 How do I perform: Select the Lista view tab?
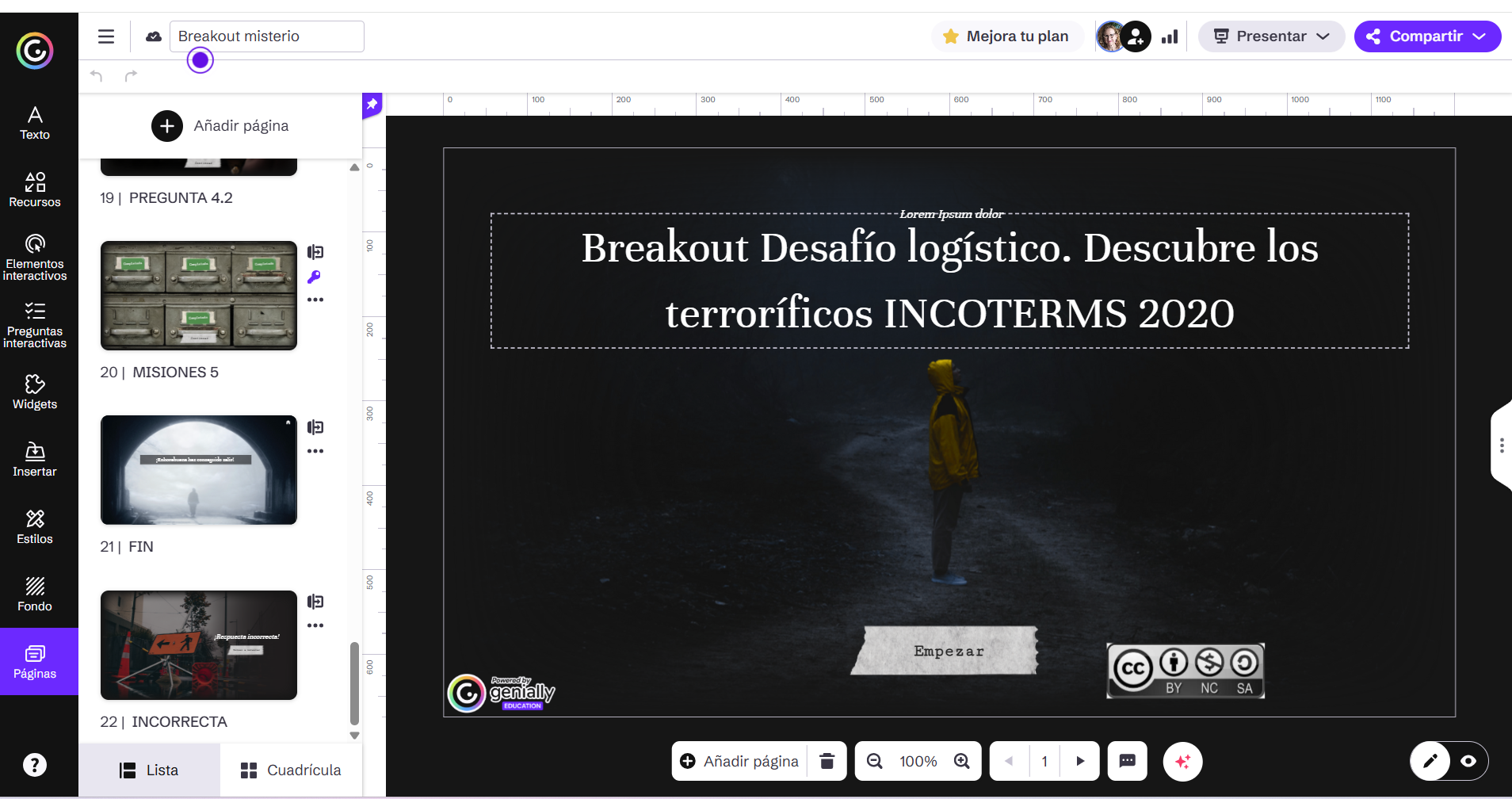pos(149,770)
